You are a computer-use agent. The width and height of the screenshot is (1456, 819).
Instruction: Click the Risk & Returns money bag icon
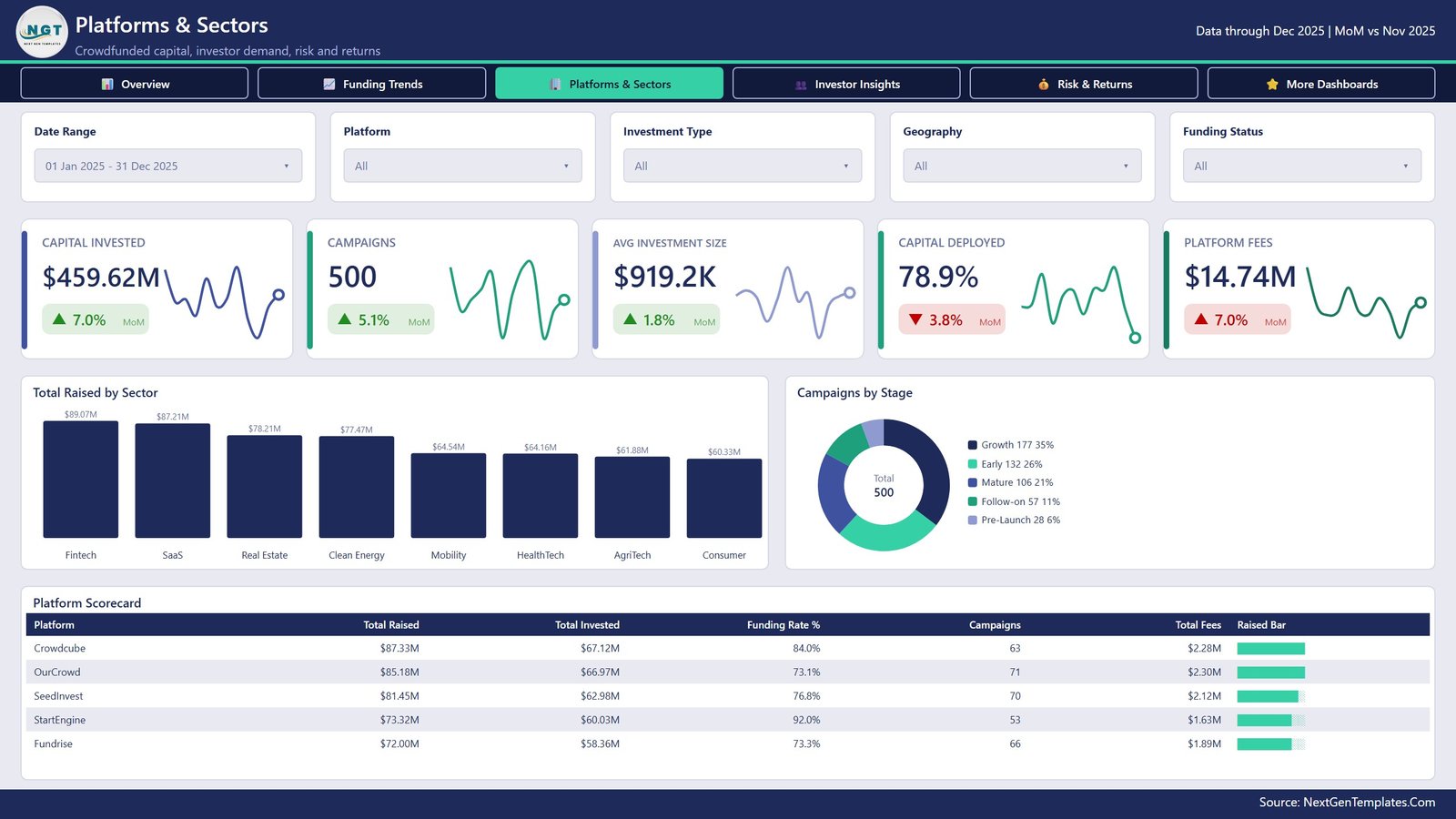pos(1044,84)
